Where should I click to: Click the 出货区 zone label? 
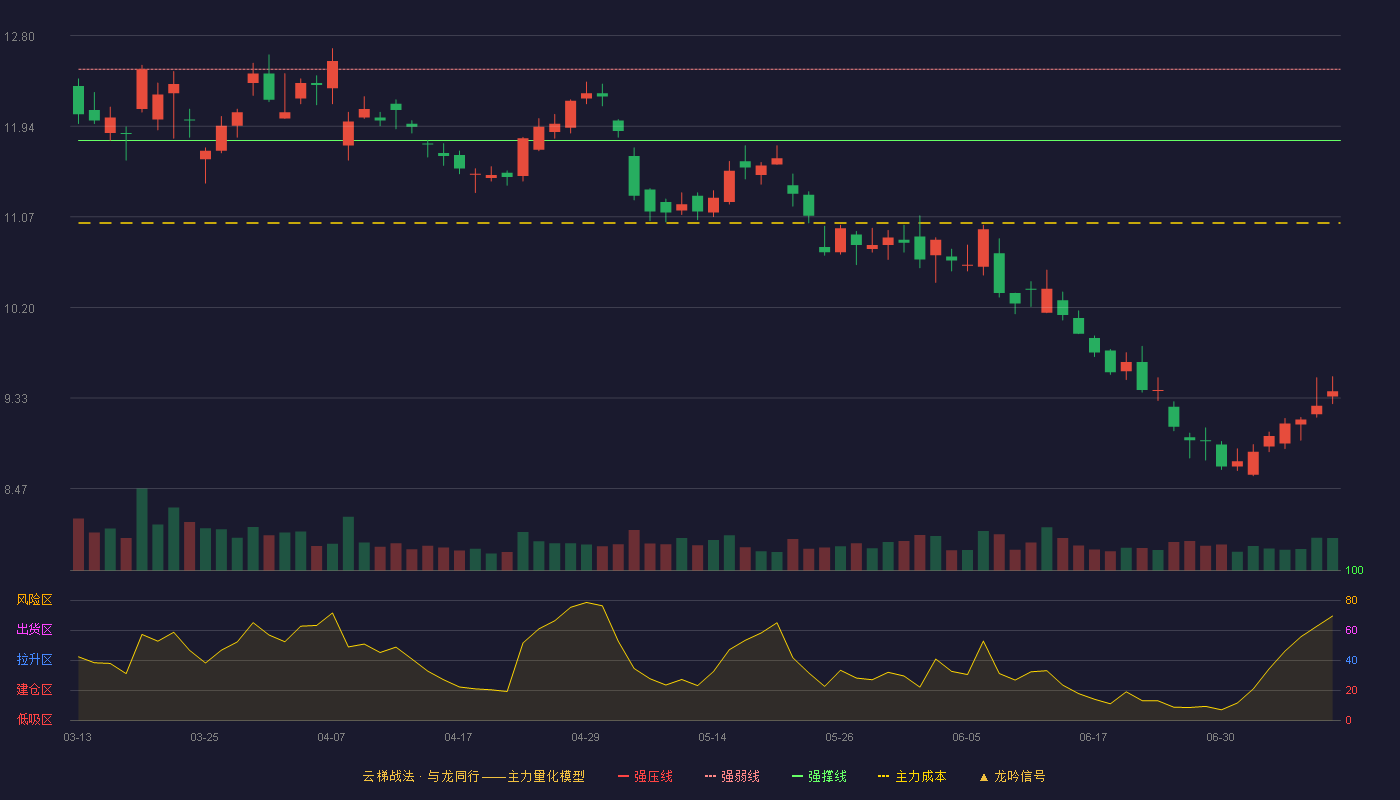tap(34, 630)
